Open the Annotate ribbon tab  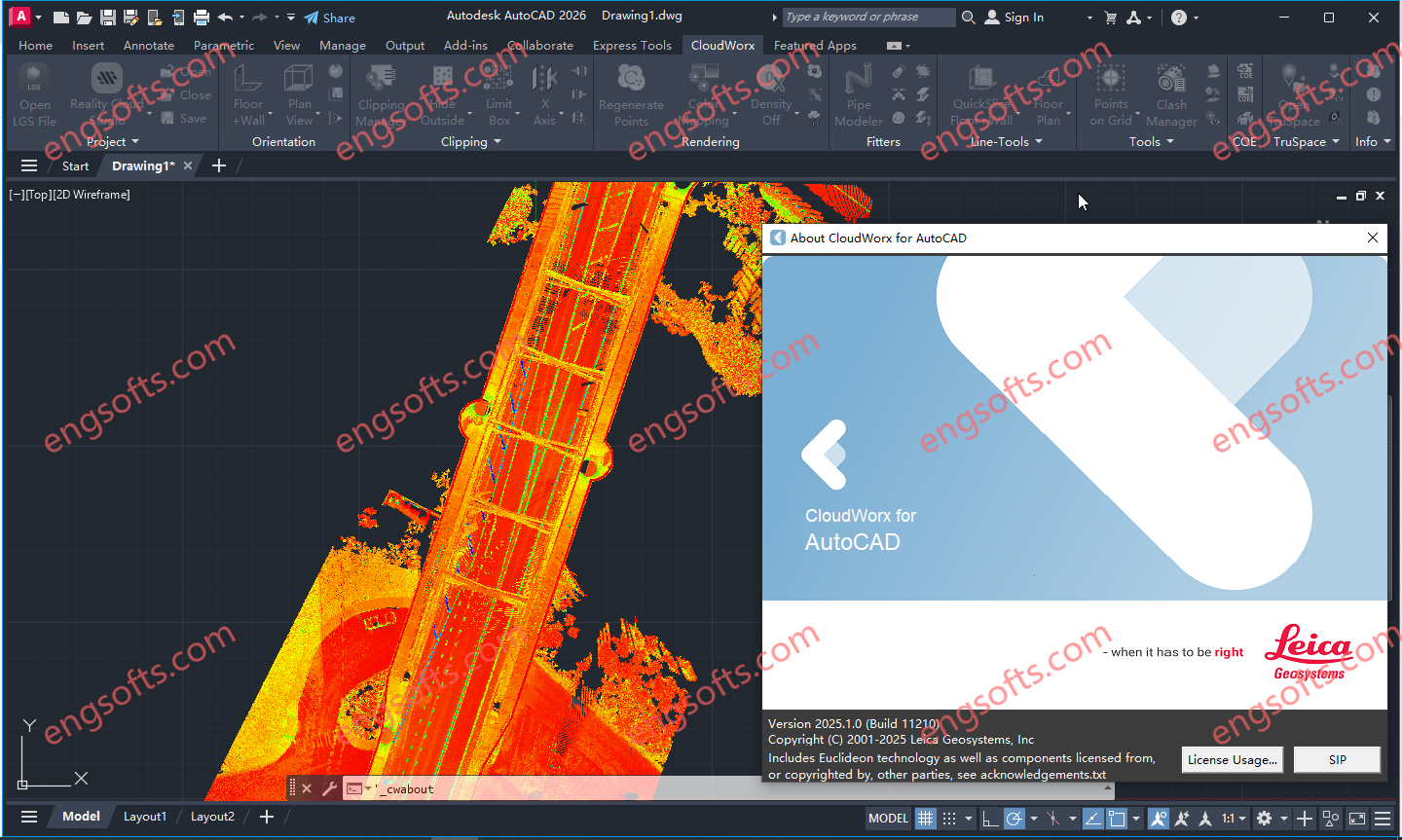pos(149,45)
